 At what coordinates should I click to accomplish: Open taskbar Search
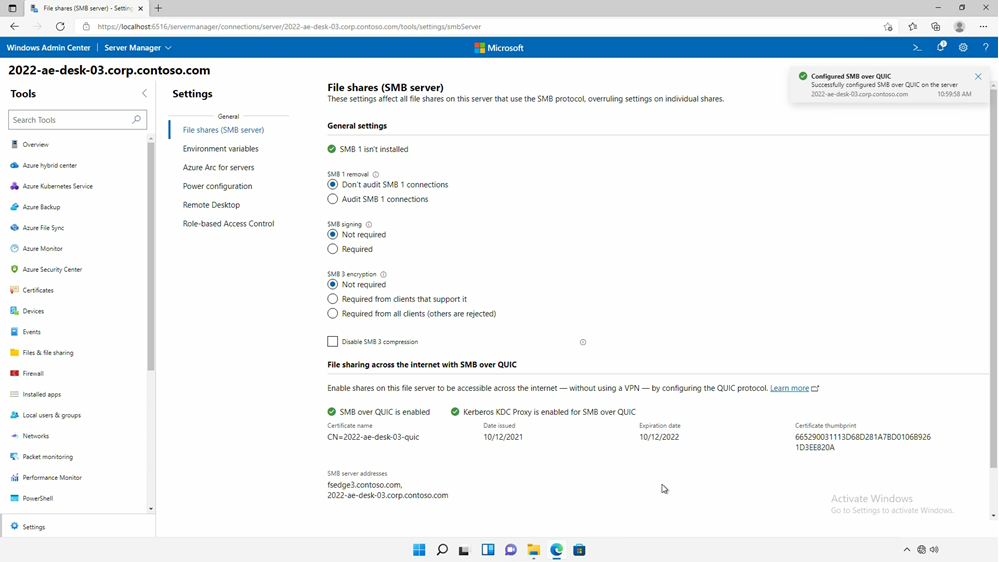(x=442, y=550)
